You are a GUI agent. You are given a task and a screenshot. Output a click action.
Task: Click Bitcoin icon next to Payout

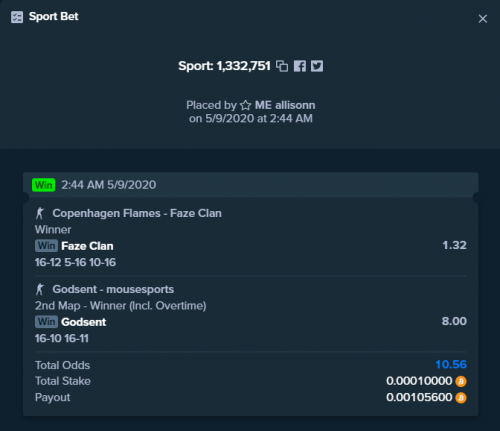(x=461, y=398)
